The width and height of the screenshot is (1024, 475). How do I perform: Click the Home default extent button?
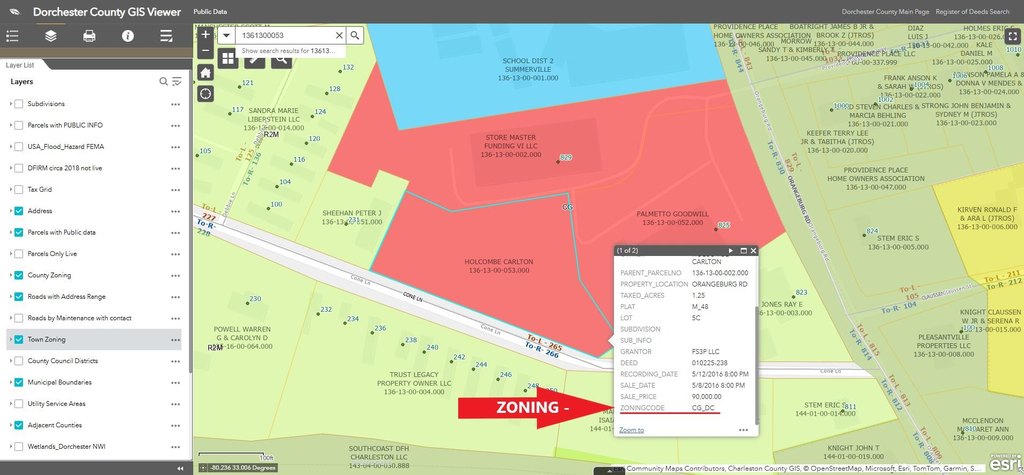tap(206, 72)
